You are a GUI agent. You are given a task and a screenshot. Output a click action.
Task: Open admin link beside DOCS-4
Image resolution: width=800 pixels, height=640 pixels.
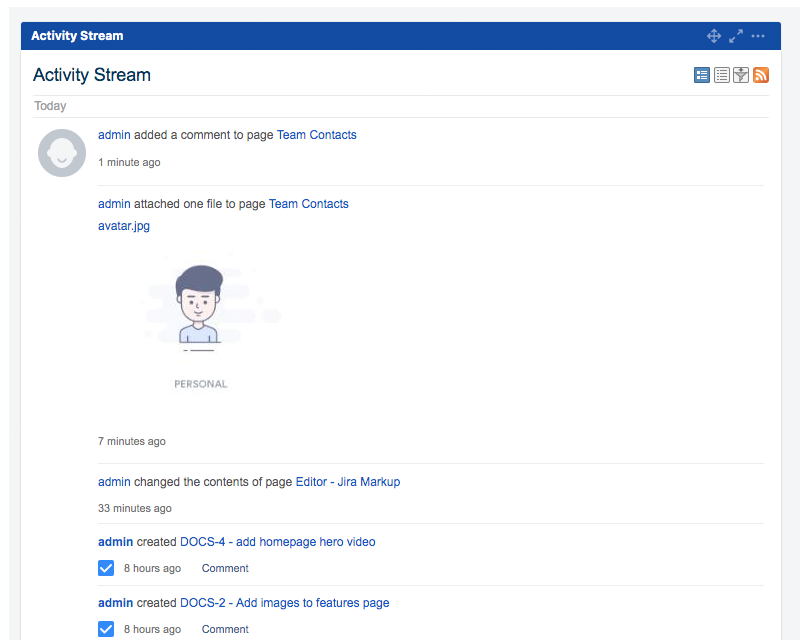tap(115, 542)
